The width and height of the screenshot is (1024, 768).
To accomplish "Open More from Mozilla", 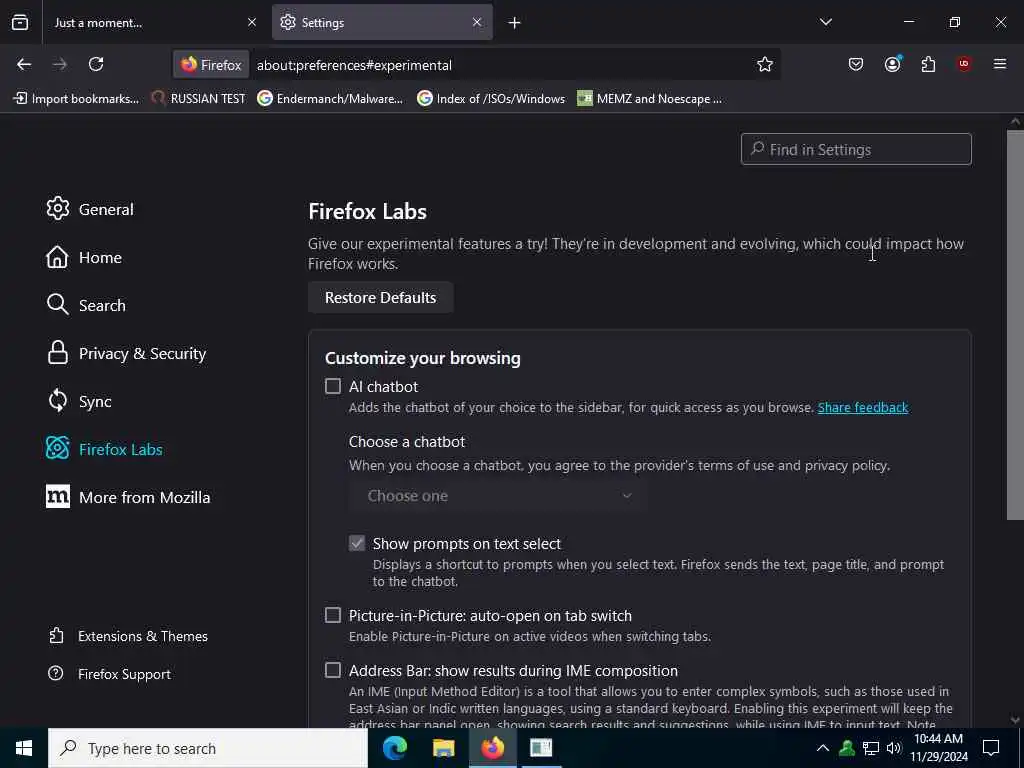I will tap(128, 497).
